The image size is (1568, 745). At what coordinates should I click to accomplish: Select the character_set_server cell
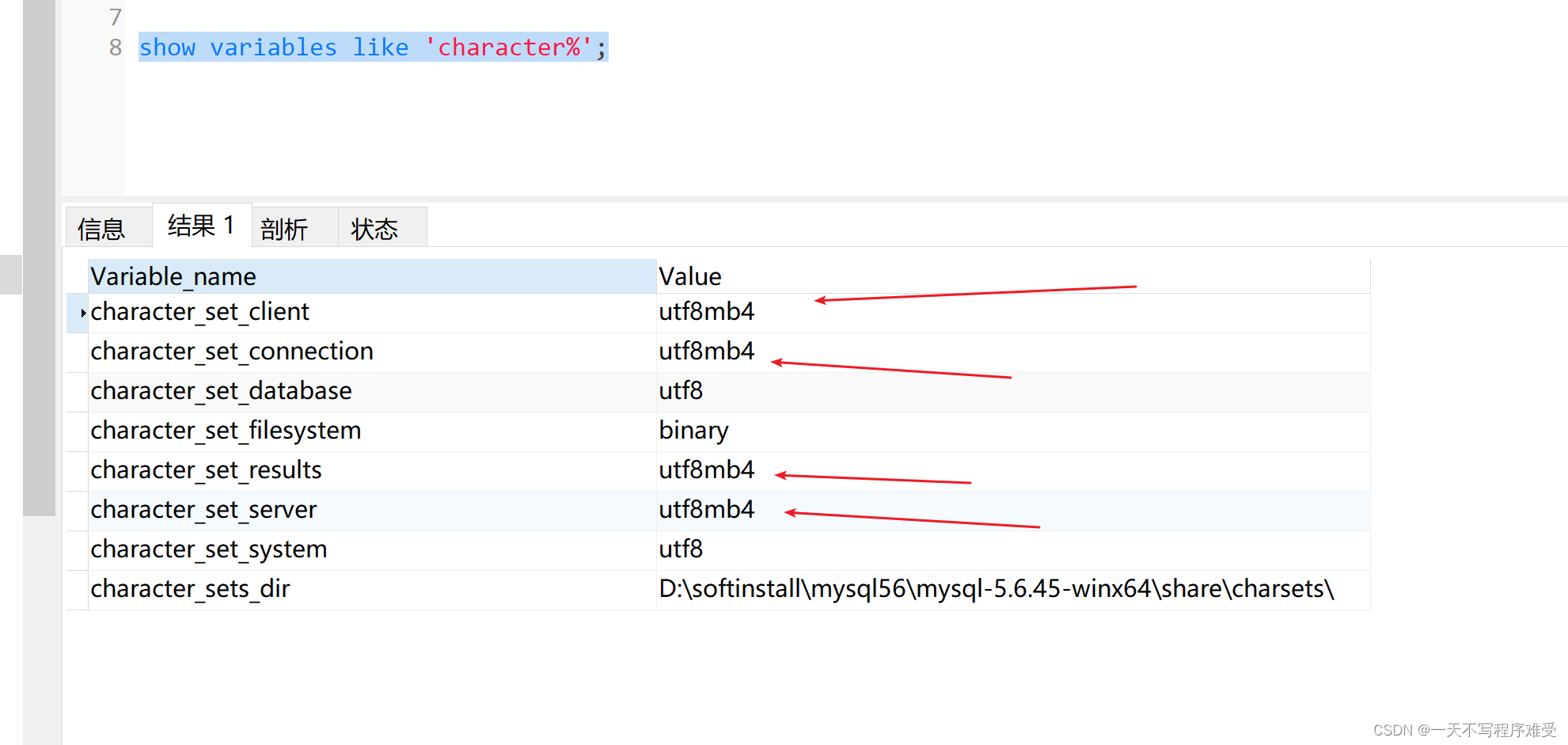pos(372,511)
